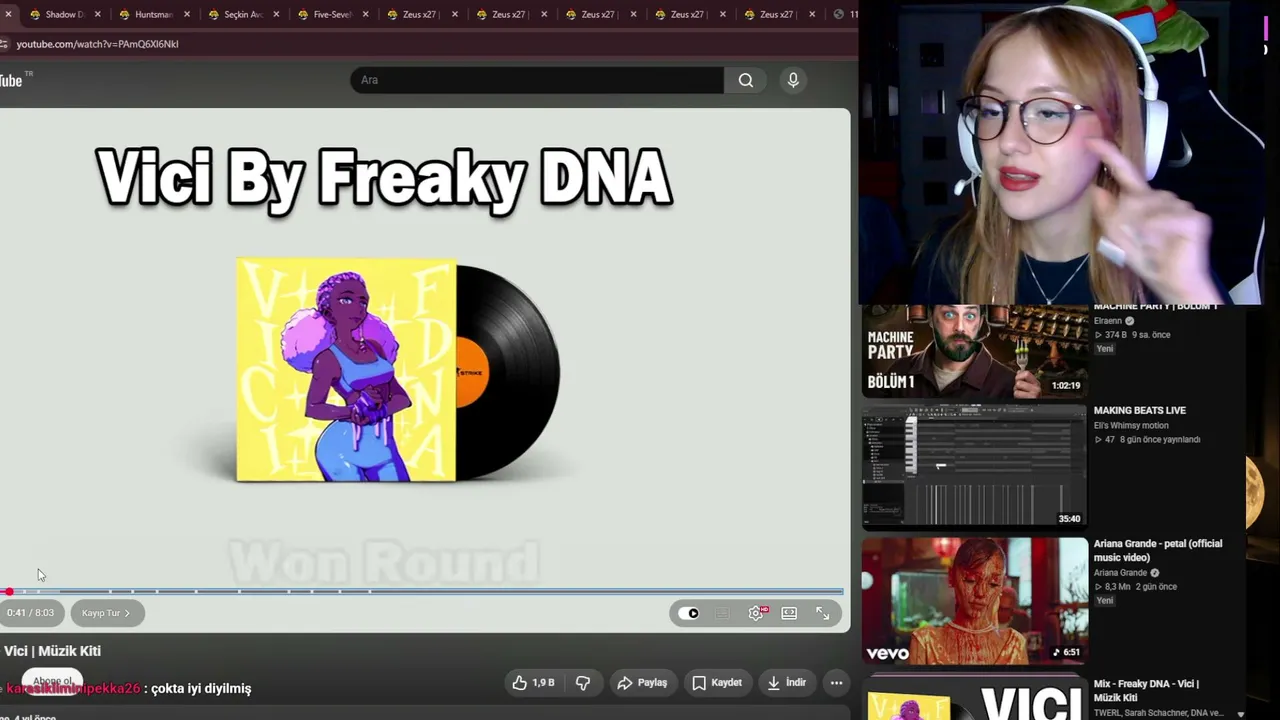Close the Shadow Daggers browser tab
The height and width of the screenshot is (720, 1280).
tap(97, 15)
